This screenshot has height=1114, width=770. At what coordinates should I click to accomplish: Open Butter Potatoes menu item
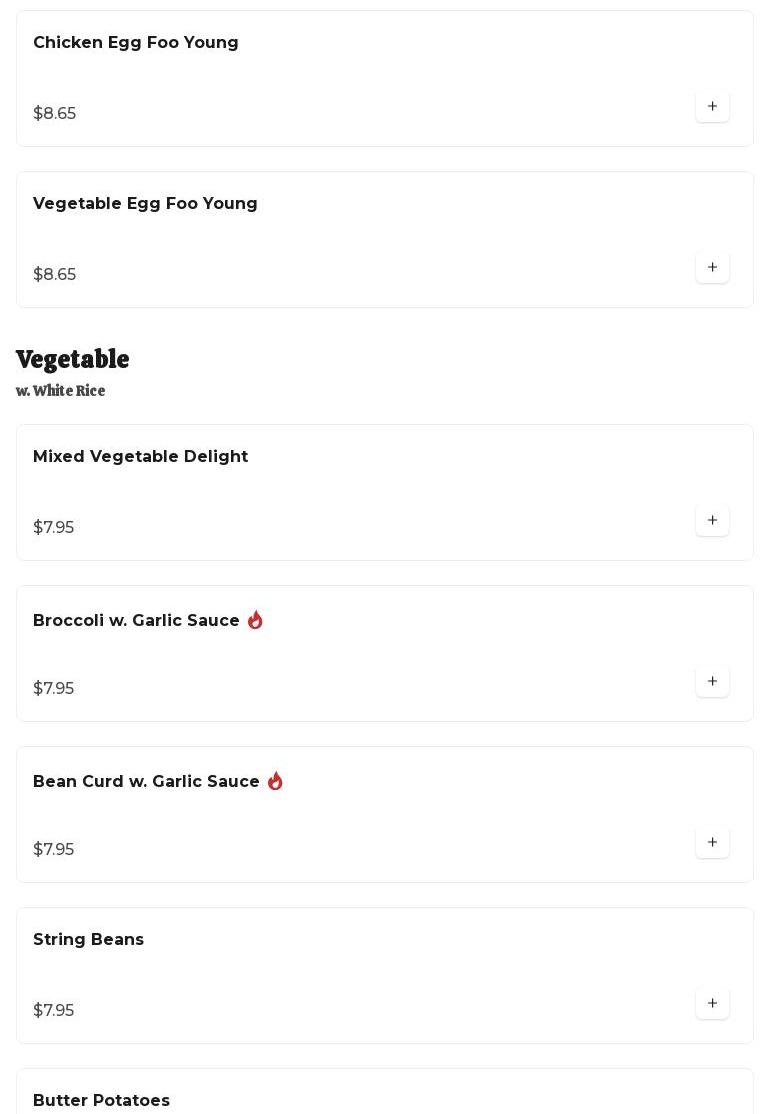pyautogui.click(x=101, y=1100)
